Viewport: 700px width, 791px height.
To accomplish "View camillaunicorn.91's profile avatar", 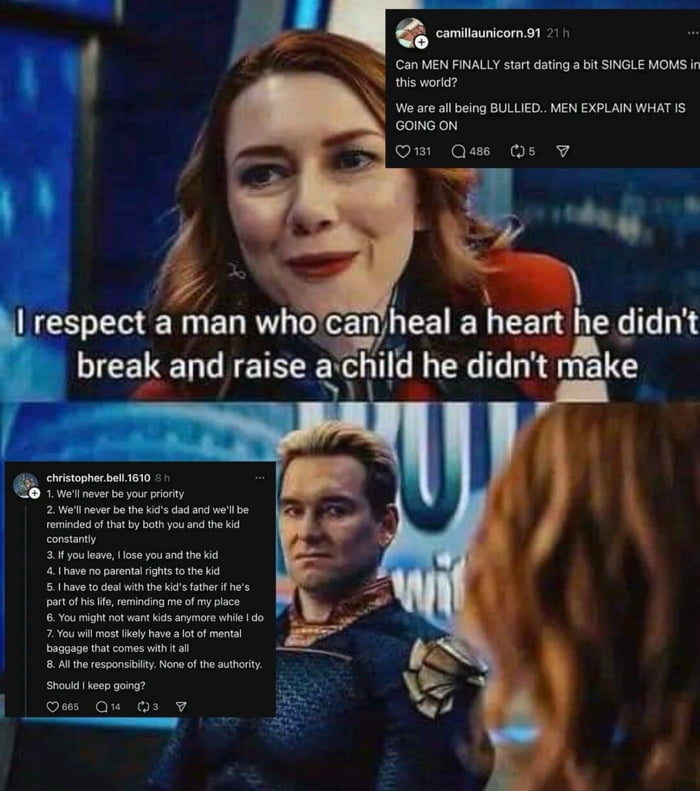I will (x=410, y=33).
